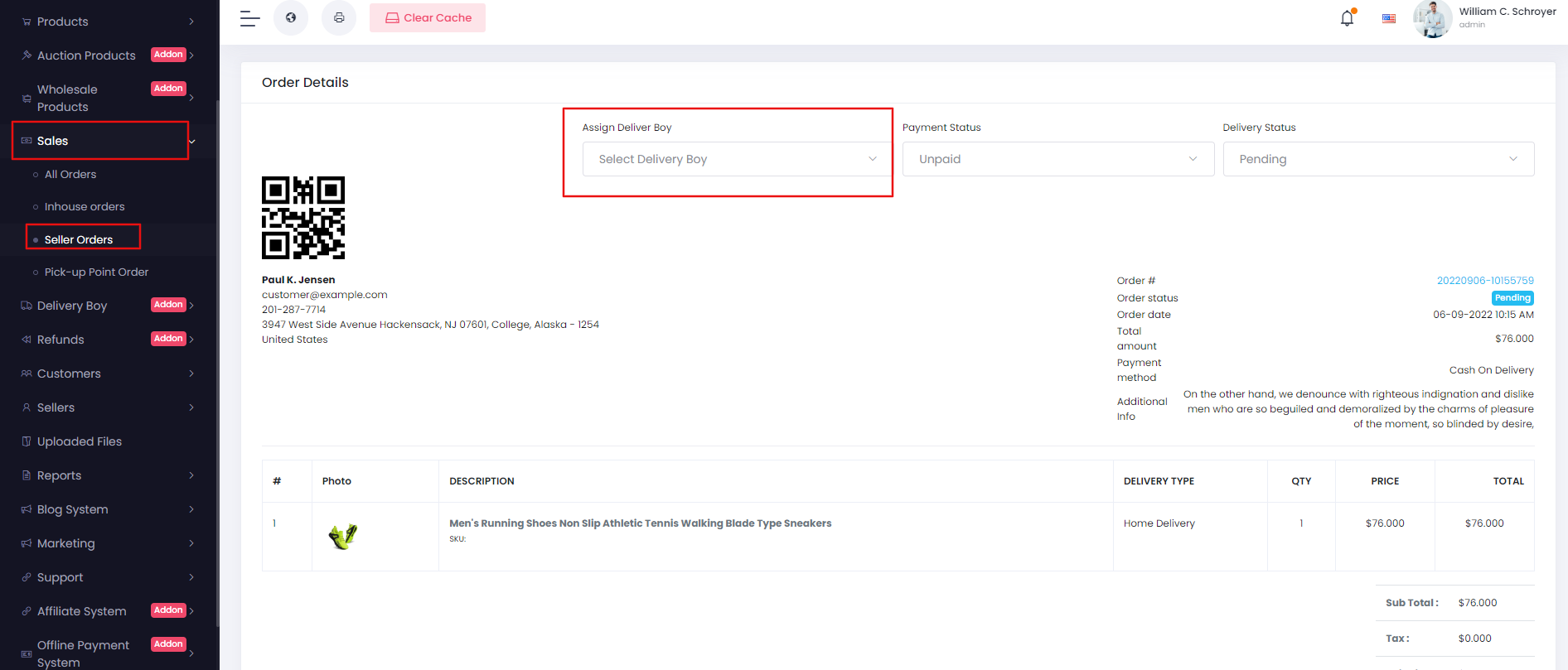This screenshot has height=670, width=1568.
Task: Click the phone number 201-287-7714
Action: tap(294, 310)
